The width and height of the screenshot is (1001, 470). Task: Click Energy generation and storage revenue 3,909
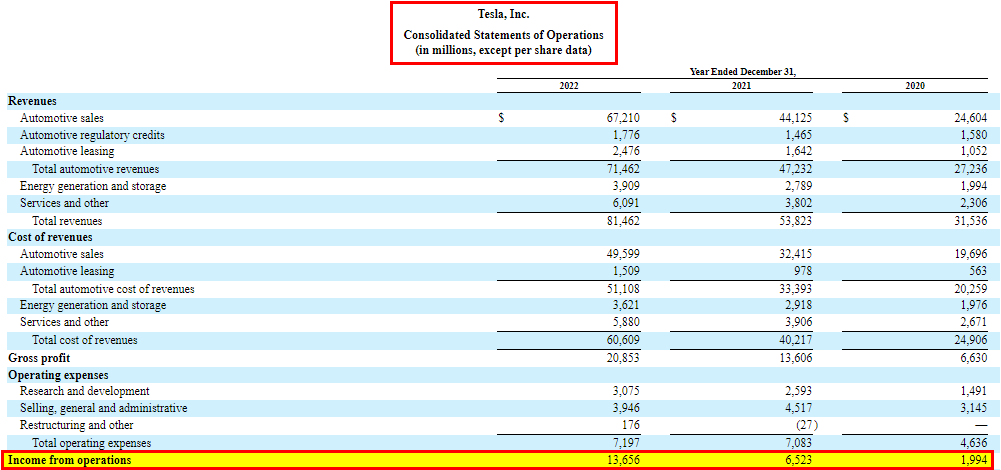(626, 186)
